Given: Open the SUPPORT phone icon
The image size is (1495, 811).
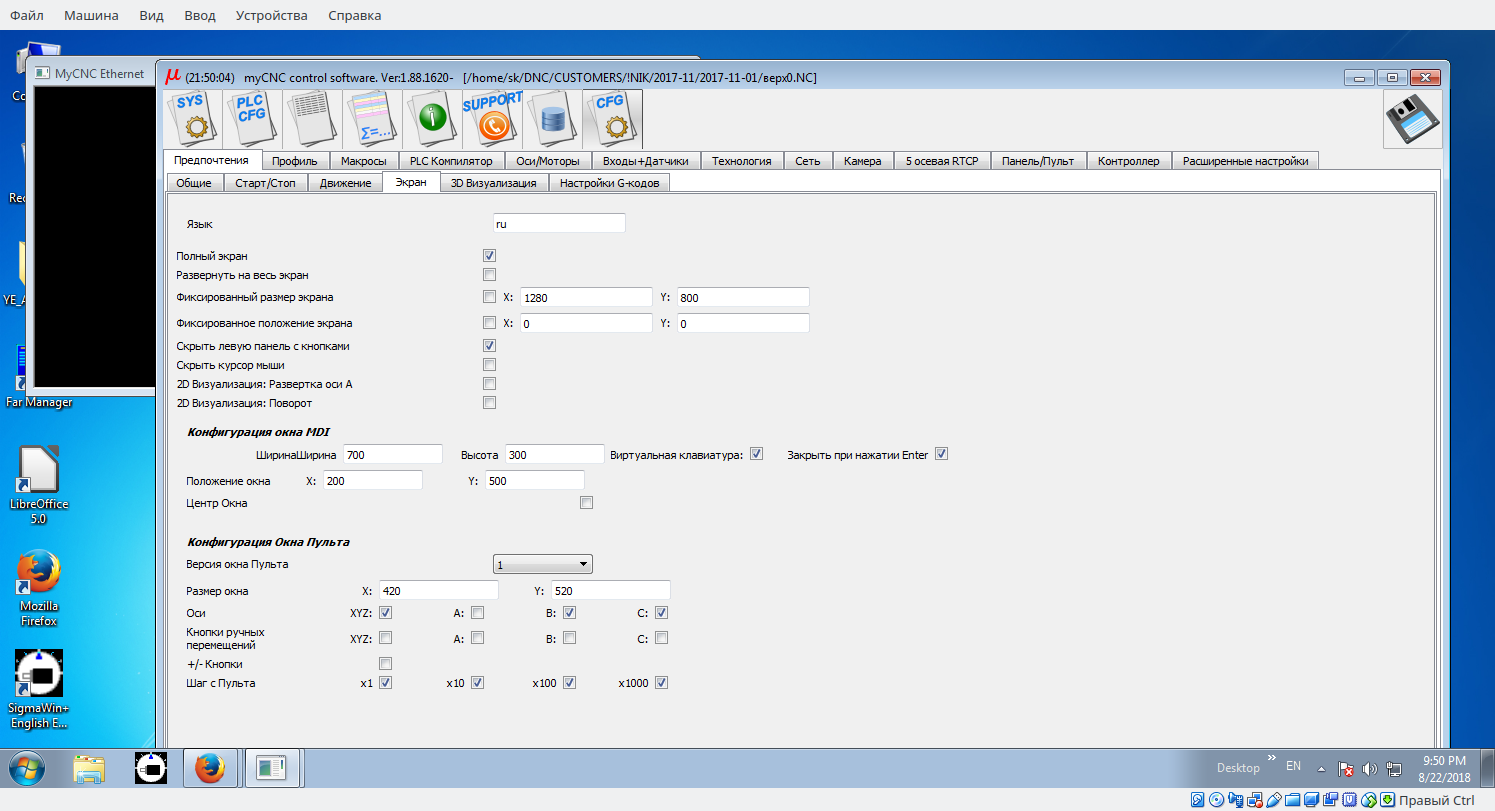Looking at the screenshot, I should (492, 119).
